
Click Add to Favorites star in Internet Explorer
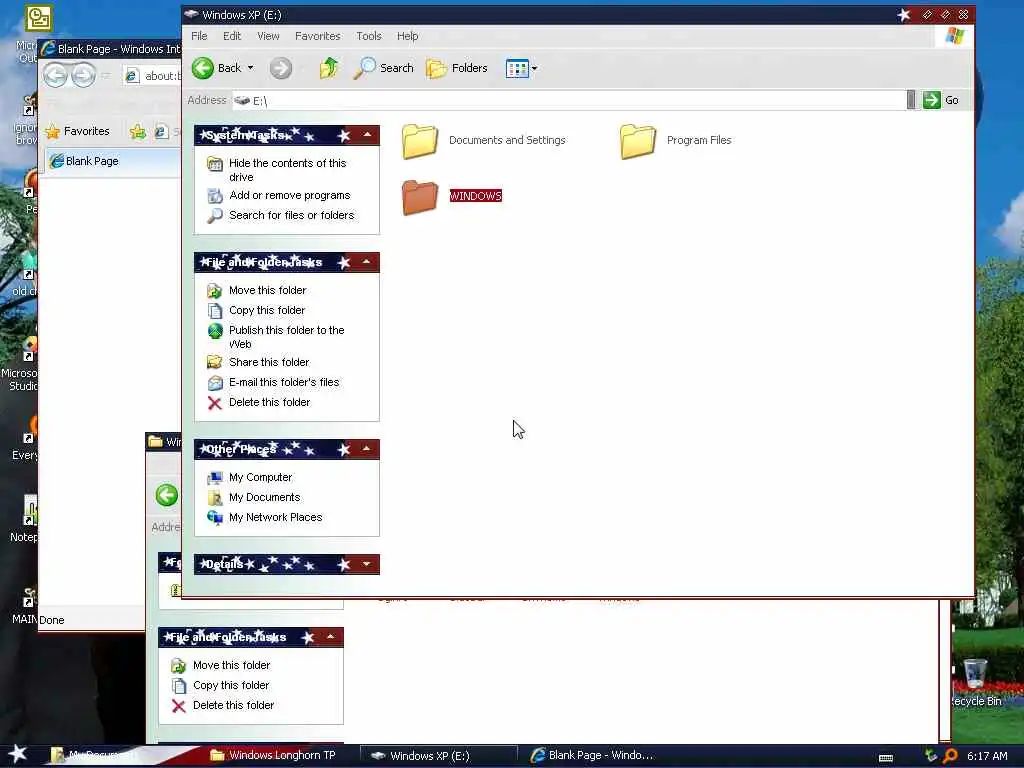137,132
